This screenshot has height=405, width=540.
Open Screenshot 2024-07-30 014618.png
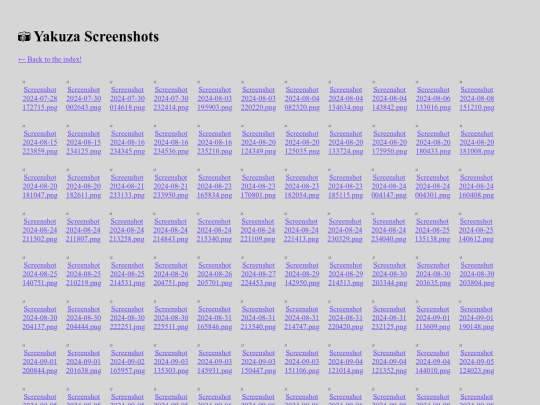[127, 98]
